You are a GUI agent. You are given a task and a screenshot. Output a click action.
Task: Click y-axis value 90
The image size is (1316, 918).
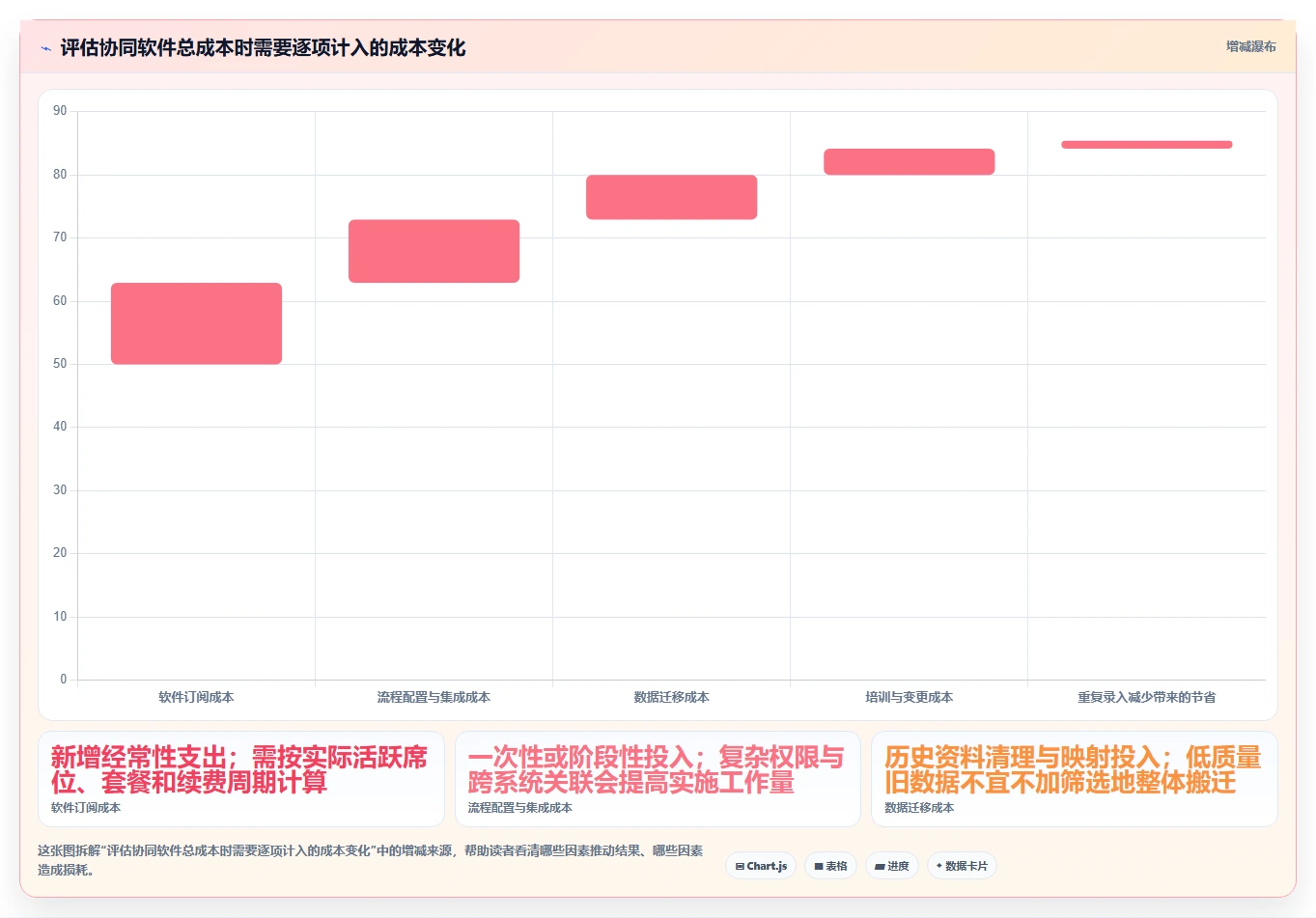point(60,111)
